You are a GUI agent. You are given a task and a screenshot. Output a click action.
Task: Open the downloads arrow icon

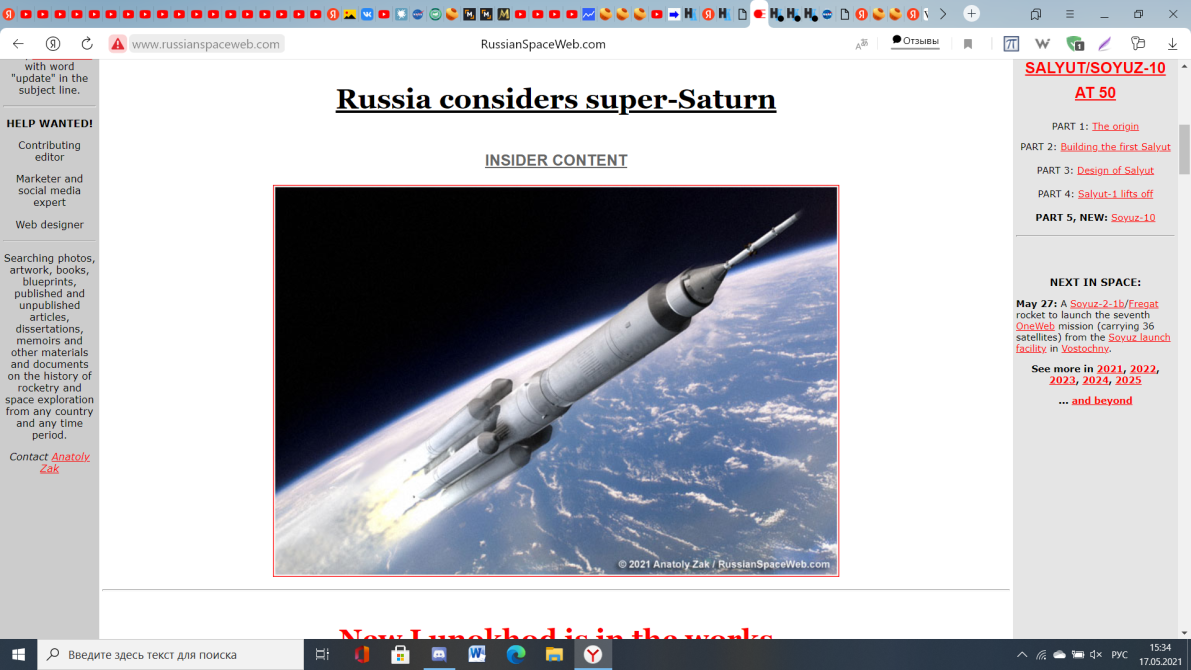[1172, 44]
